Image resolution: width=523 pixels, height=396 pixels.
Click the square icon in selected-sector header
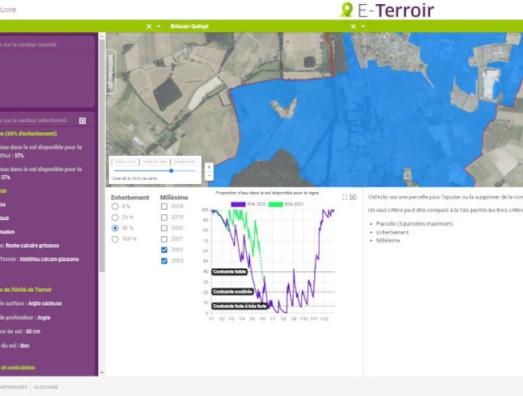(82, 121)
